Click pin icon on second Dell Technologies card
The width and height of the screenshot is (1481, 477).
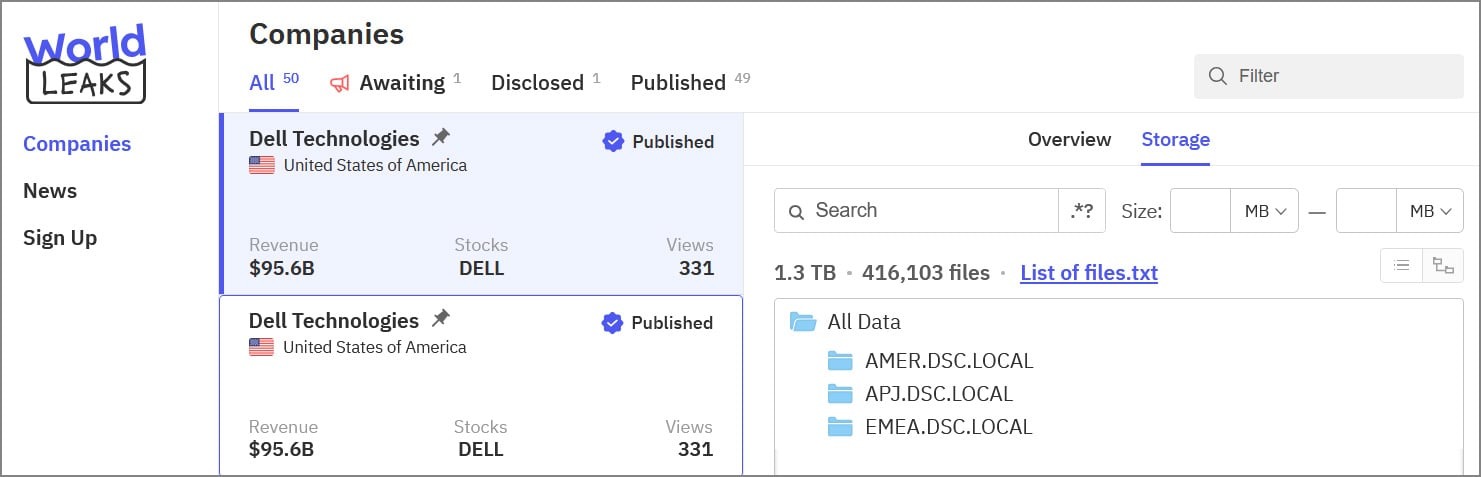440,320
